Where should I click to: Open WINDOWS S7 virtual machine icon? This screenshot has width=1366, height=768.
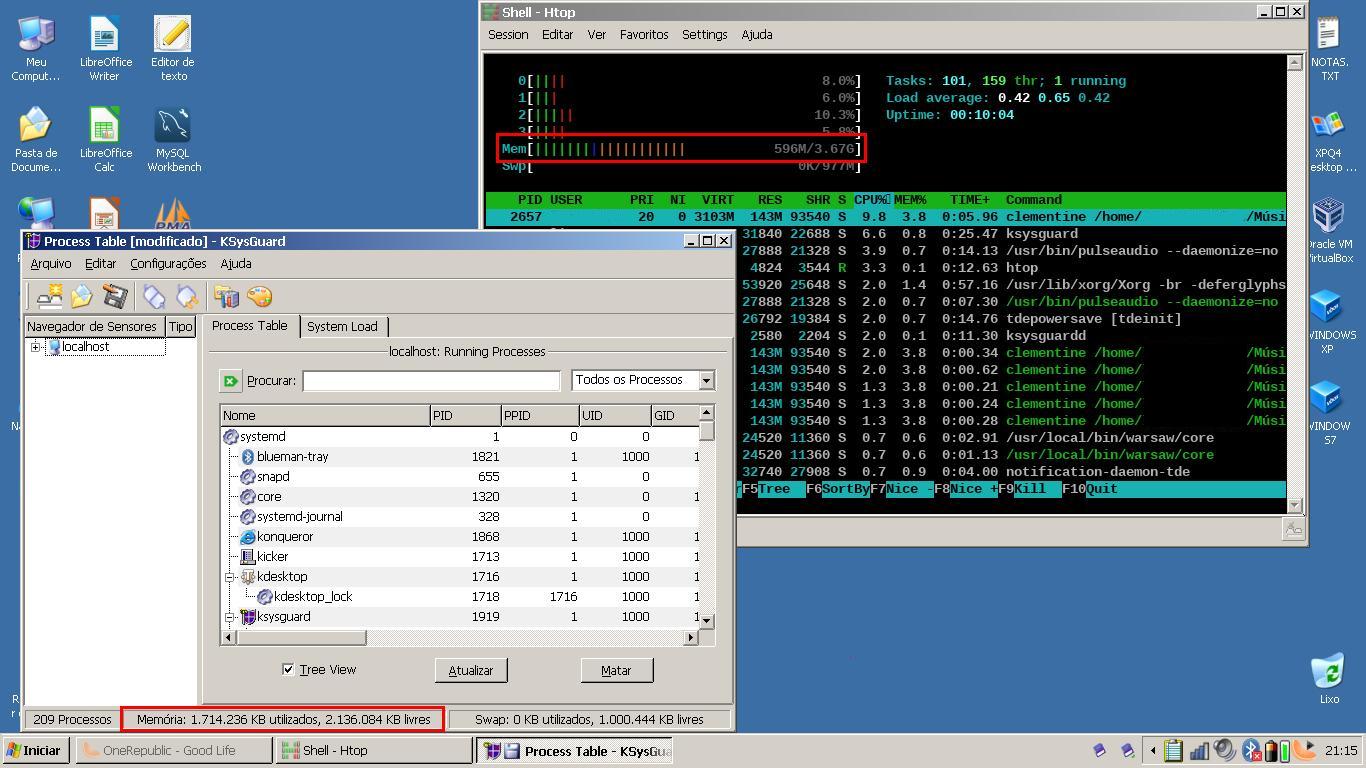point(1329,412)
